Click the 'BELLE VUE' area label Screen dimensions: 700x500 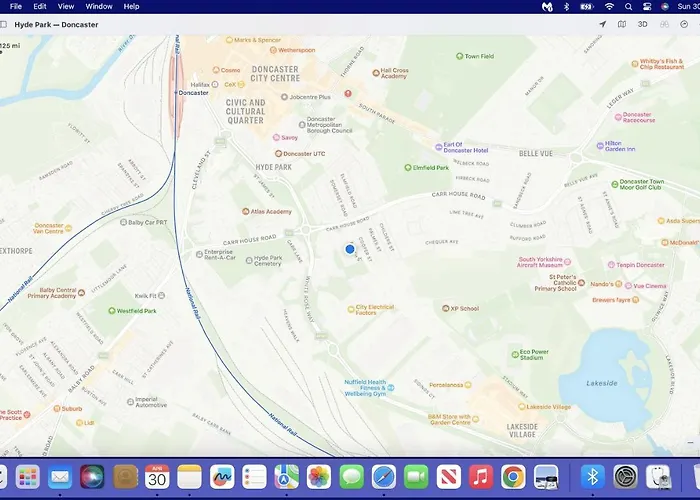(536, 154)
